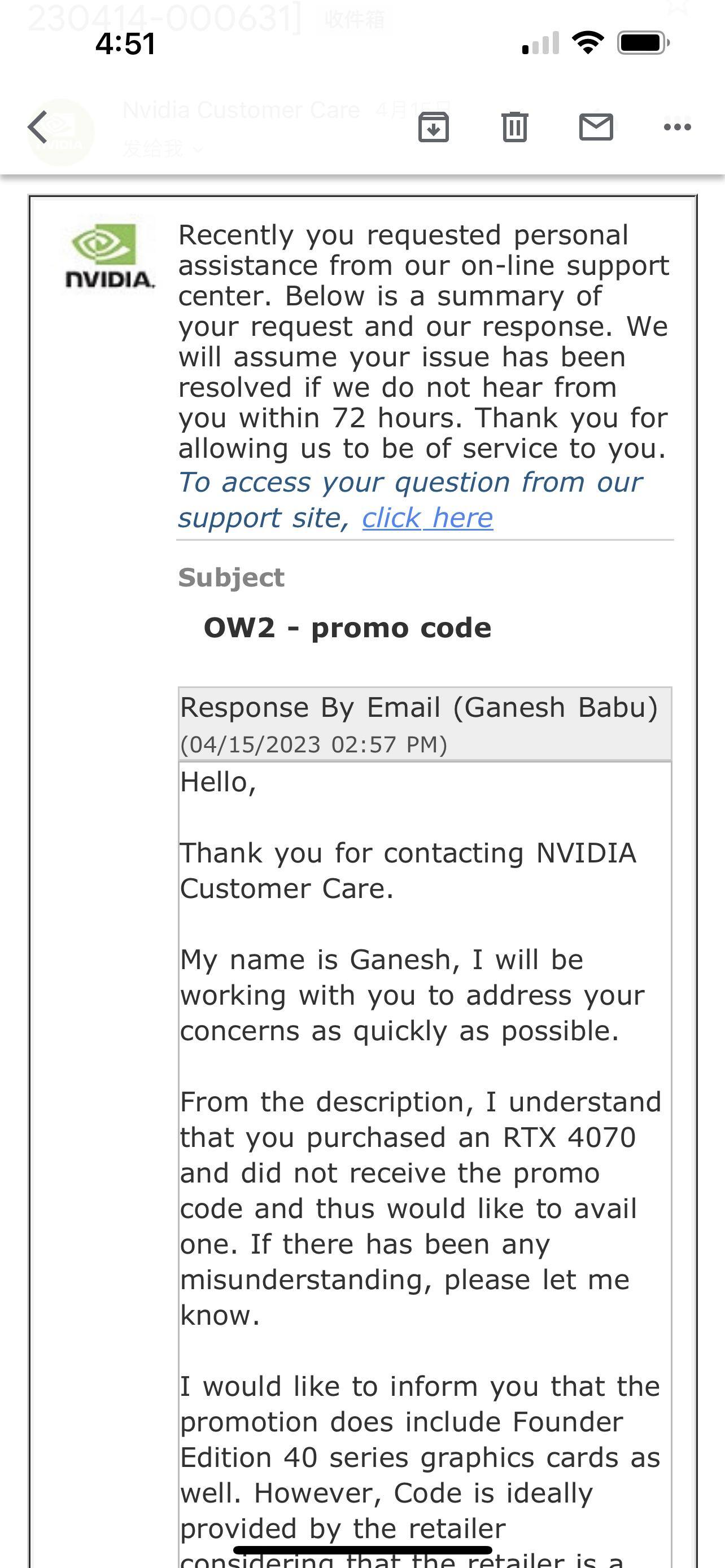Tap the back chevron to return to inbox

click(x=38, y=126)
